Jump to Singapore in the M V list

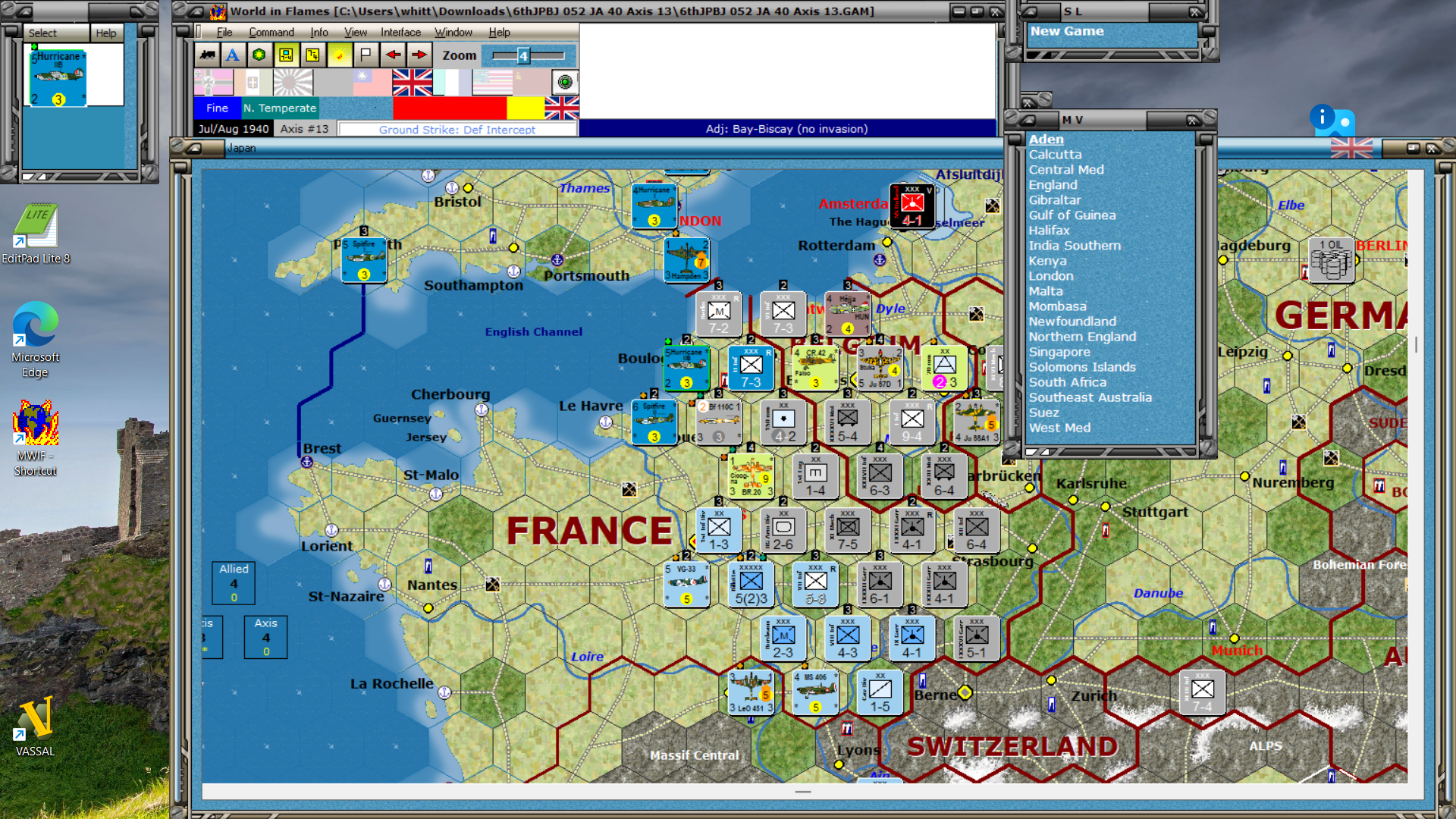point(1059,352)
